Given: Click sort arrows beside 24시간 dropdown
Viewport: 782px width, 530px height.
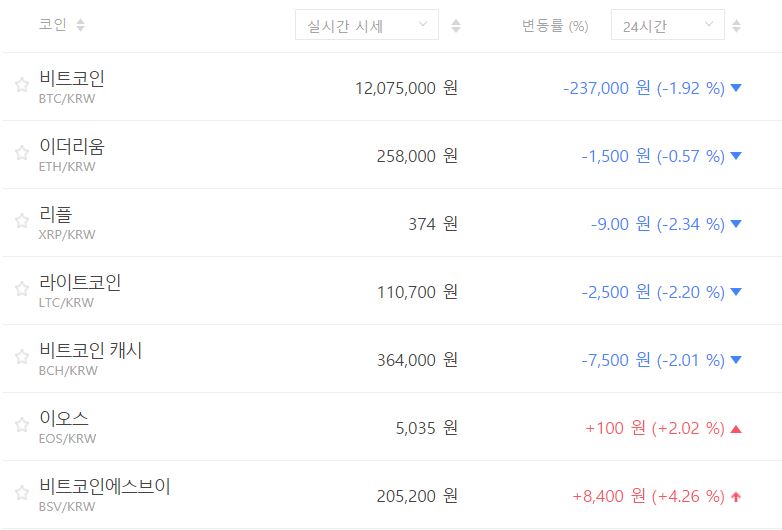Looking at the screenshot, I should click(737, 26).
